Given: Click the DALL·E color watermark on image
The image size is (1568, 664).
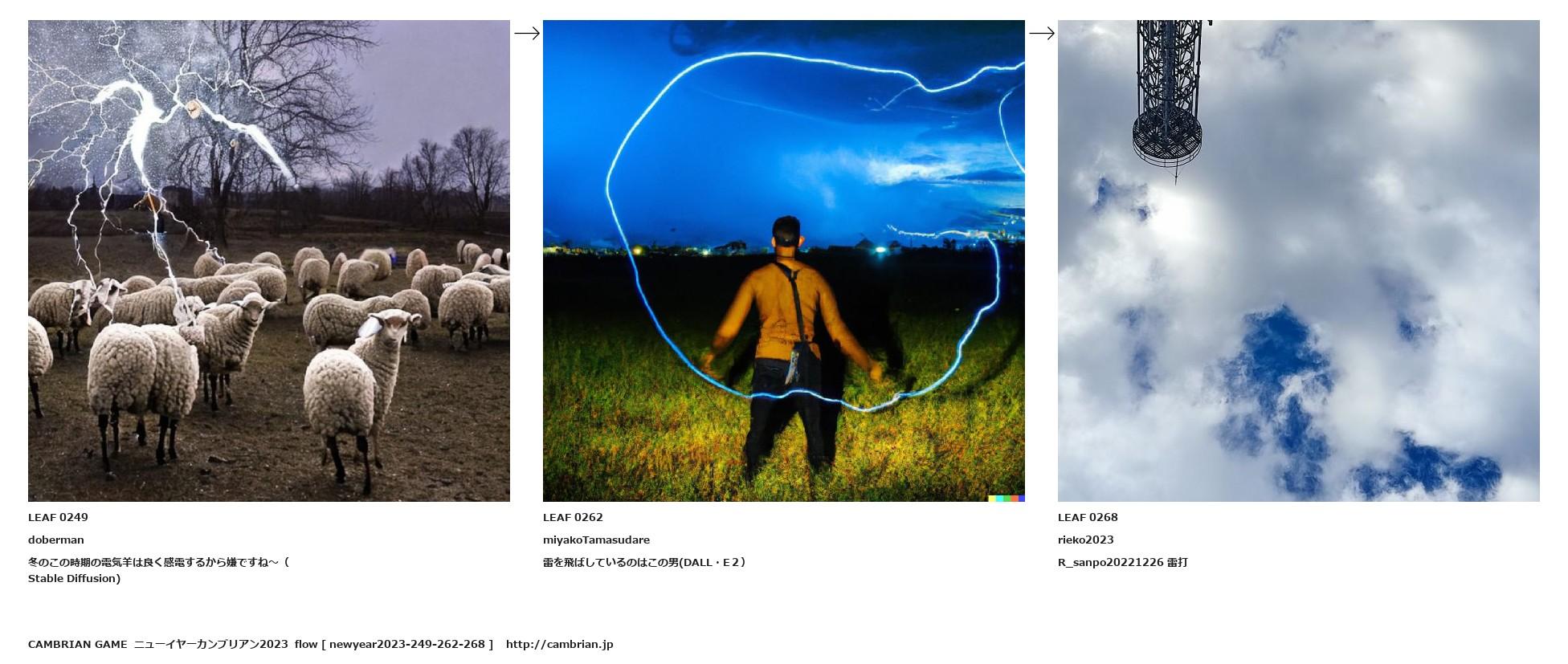Looking at the screenshot, I should pos(1007,498).
